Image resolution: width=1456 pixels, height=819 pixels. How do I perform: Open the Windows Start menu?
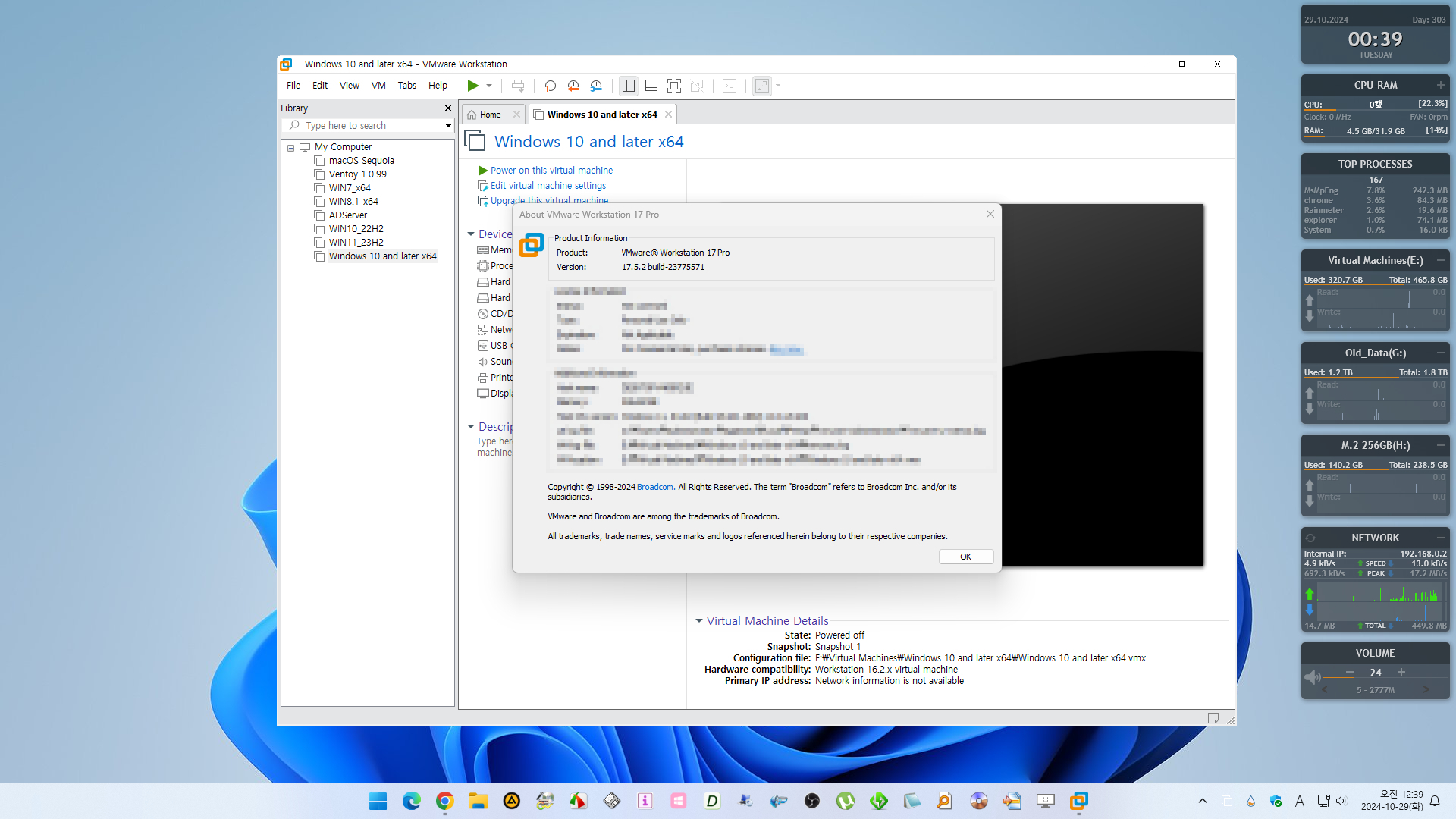(x=378, y=801)
